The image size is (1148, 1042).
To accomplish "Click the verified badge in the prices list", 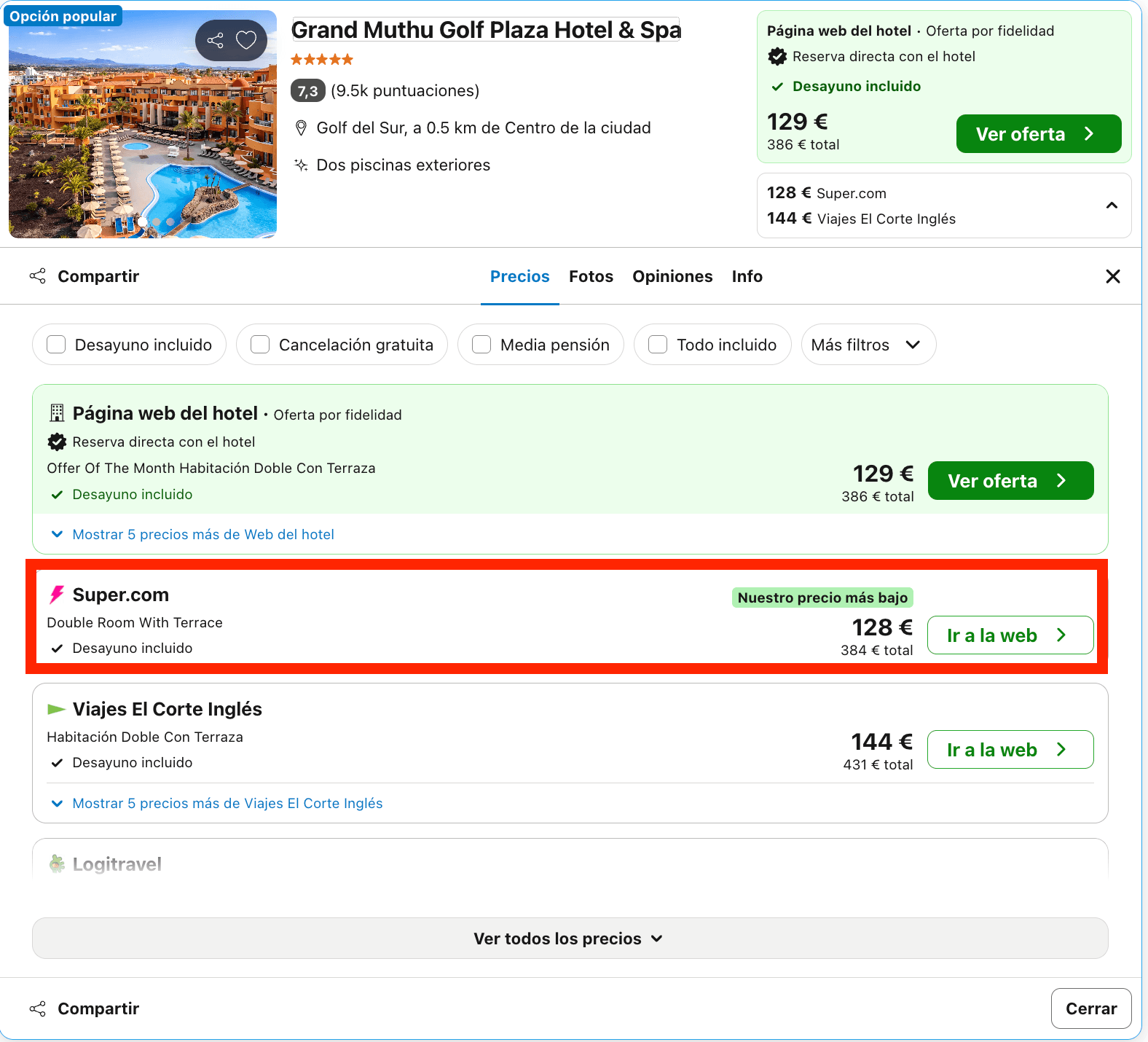I will [x=57, y=442].
